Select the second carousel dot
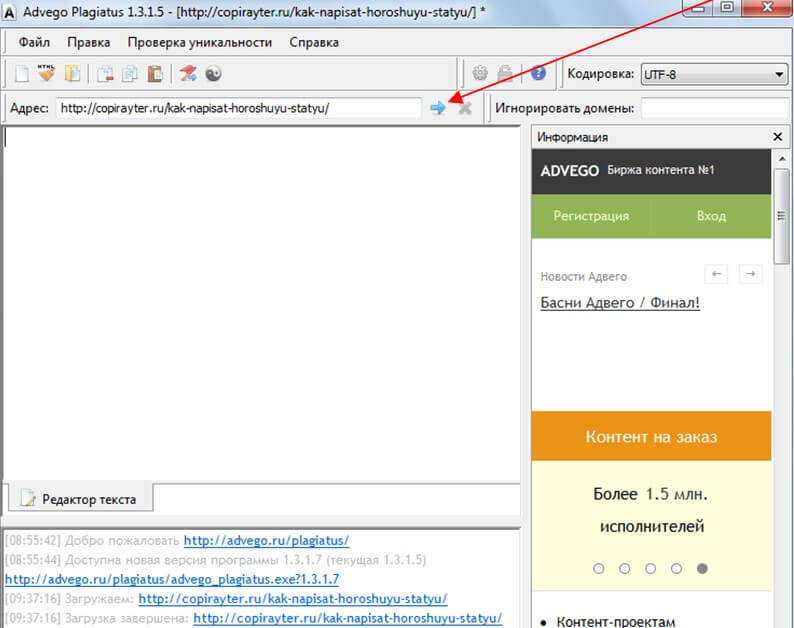Viewport: 794px width, 628px height. [624, 568]
